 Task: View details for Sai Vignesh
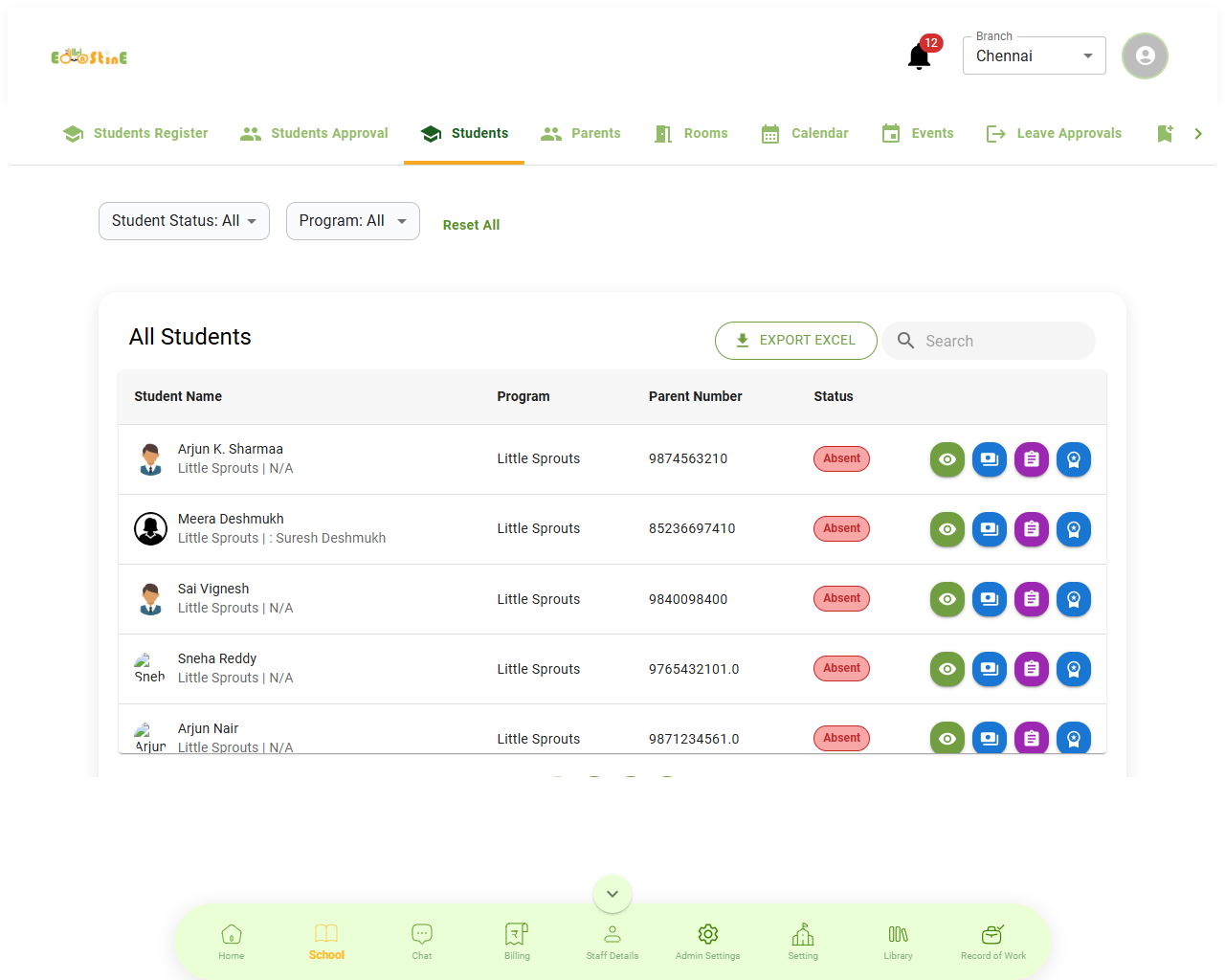pos(947,599)
